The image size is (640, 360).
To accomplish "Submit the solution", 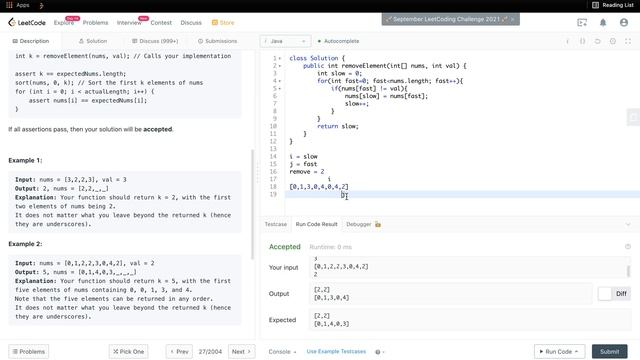I will pos(609,351).
